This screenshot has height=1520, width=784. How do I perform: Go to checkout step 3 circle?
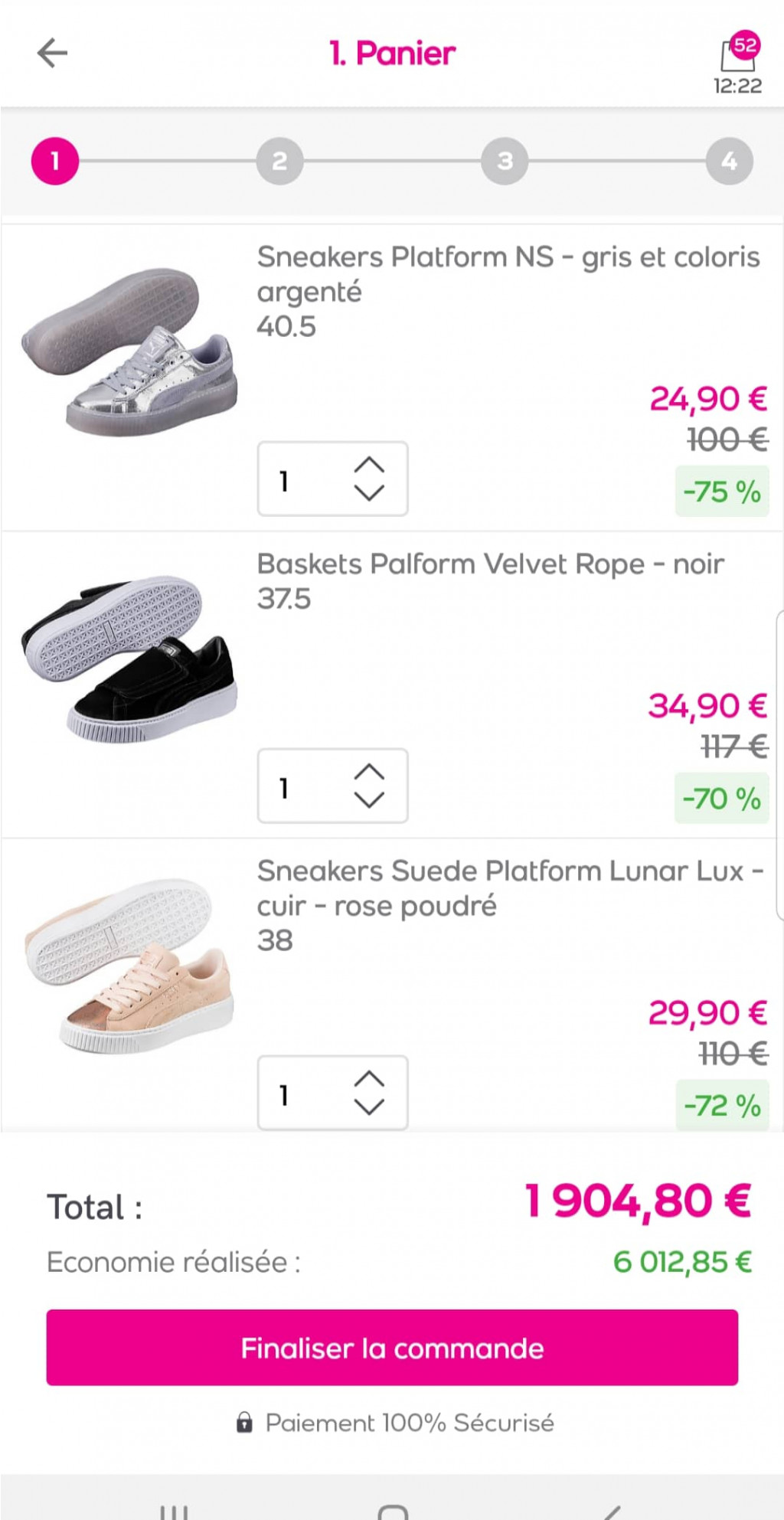coord(505,162)
